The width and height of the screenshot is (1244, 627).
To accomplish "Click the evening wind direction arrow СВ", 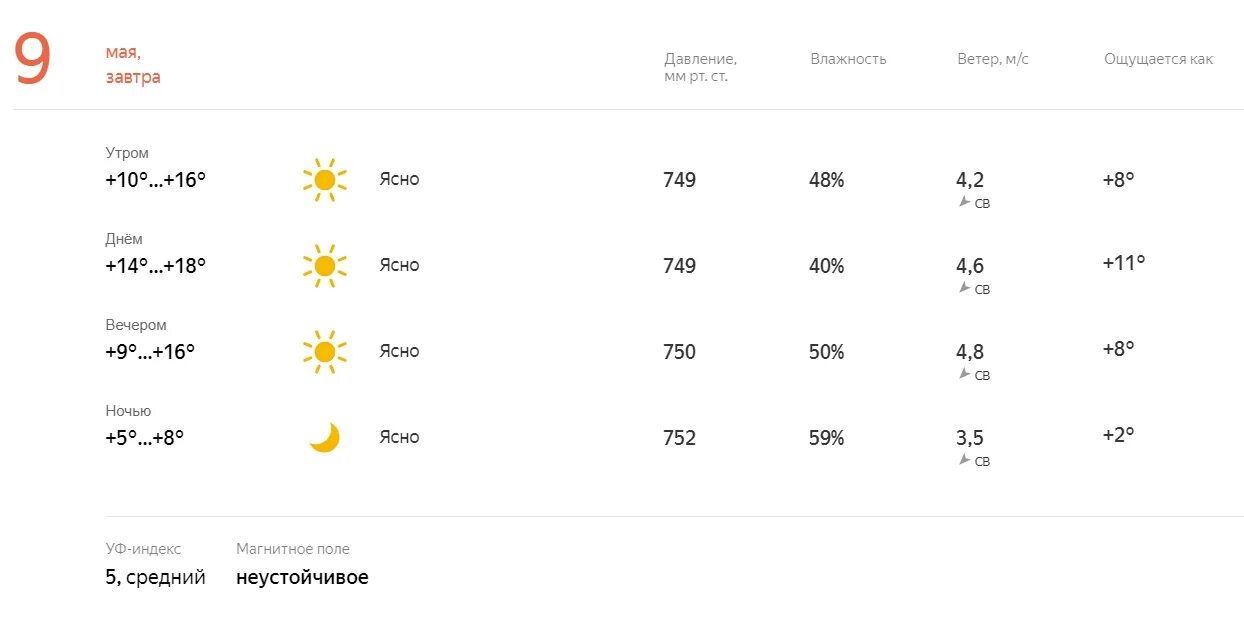I will [965, 374].
